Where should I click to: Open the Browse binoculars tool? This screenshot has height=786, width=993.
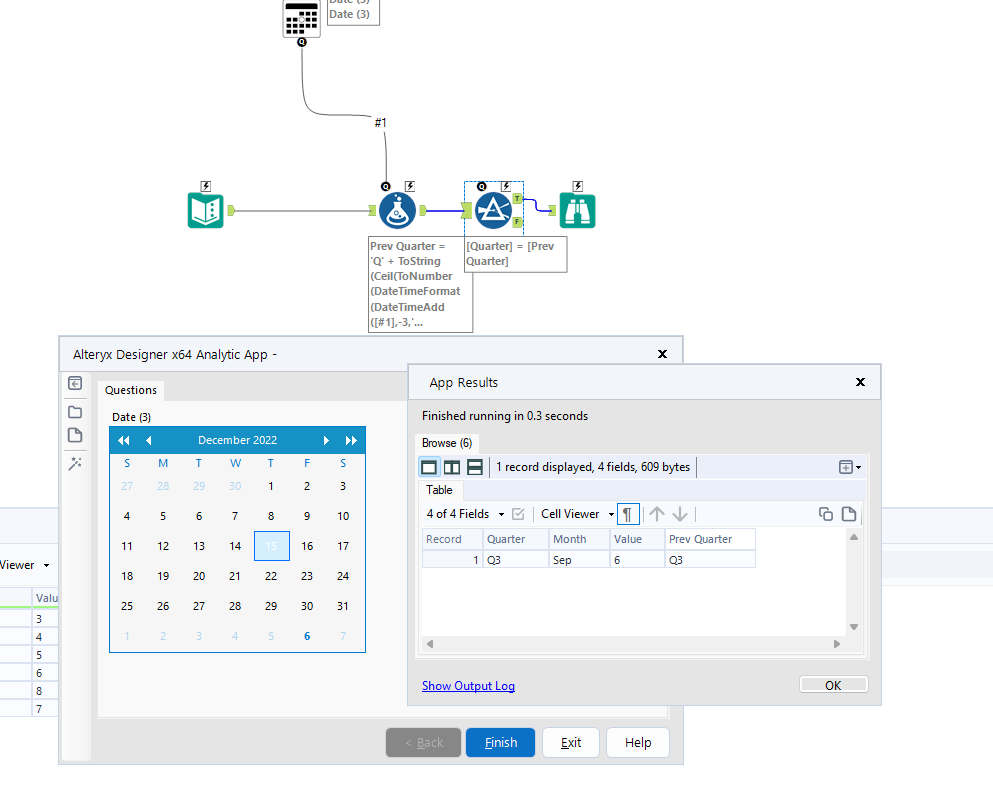[577, 210]
